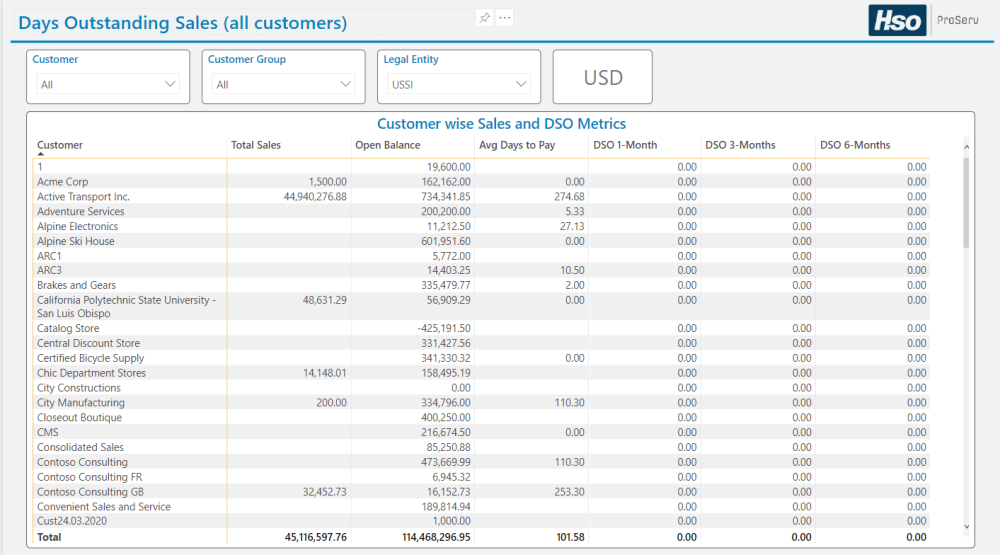The width and height of the screenshot is (1000, 555).
Task: Pin the Days Outstanding Sales visual
Action: 485,18
